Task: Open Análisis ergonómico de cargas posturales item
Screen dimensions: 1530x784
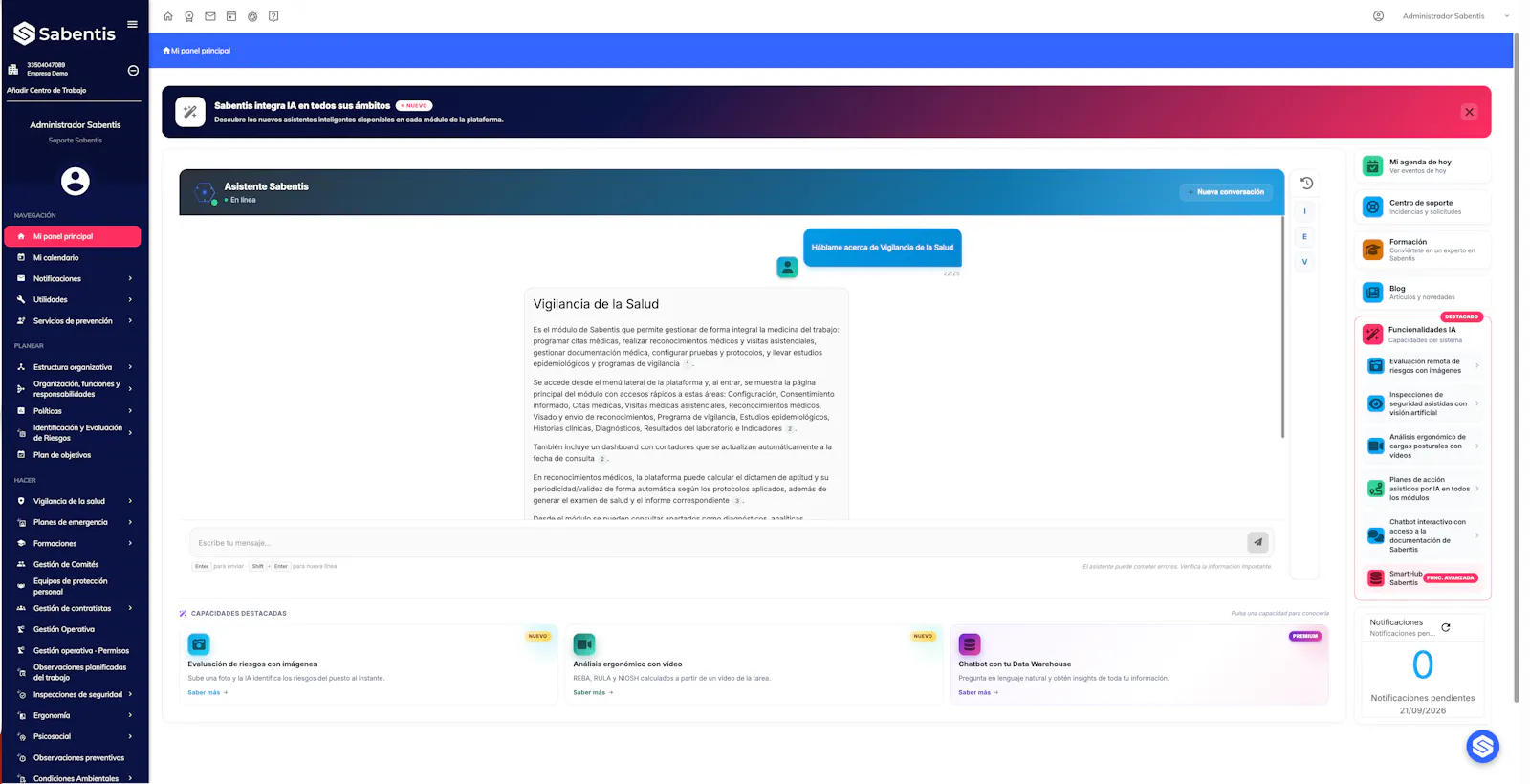Action: [1423, 446]
